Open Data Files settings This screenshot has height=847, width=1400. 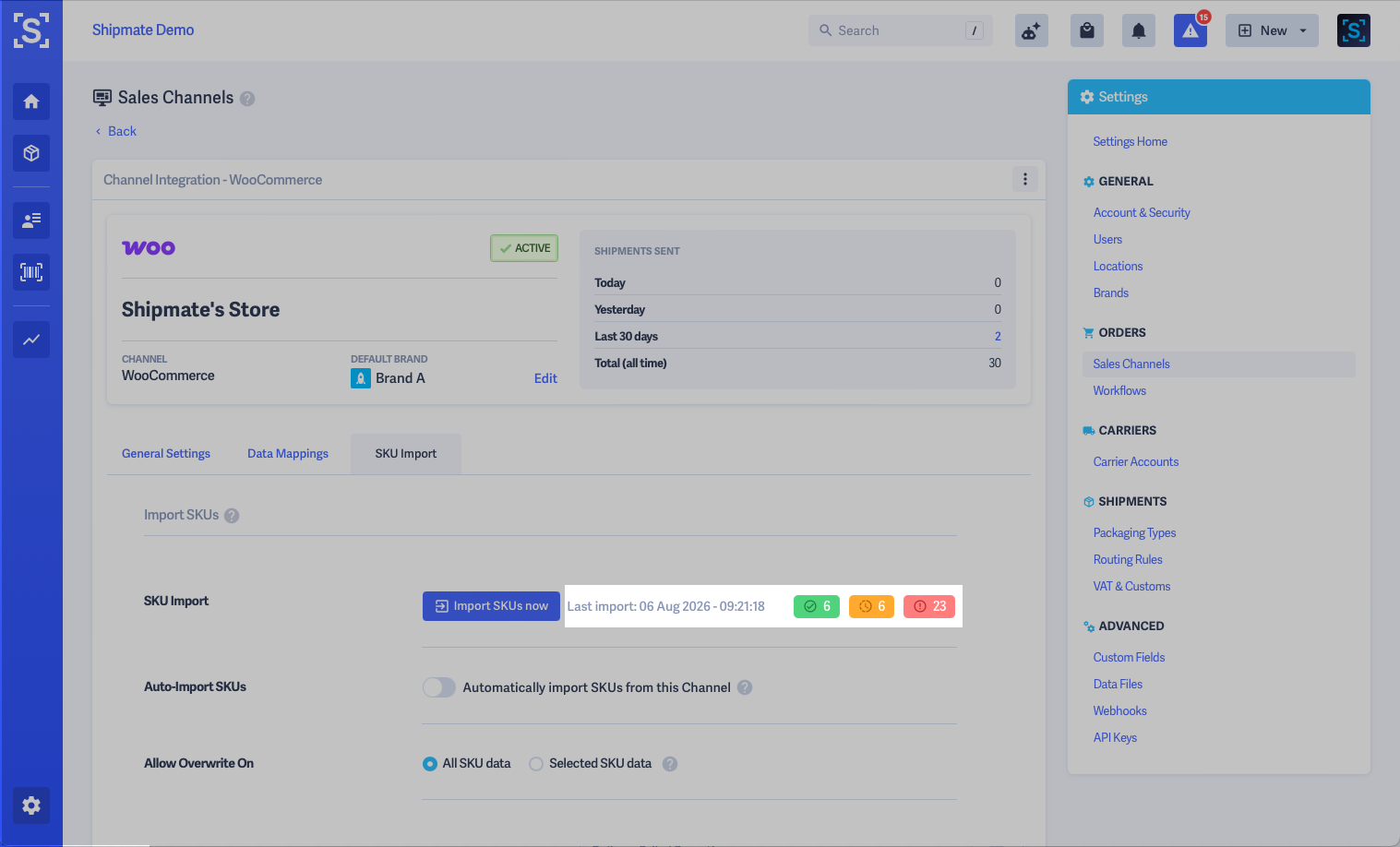pyautogui.click(x=1119, y=684)
